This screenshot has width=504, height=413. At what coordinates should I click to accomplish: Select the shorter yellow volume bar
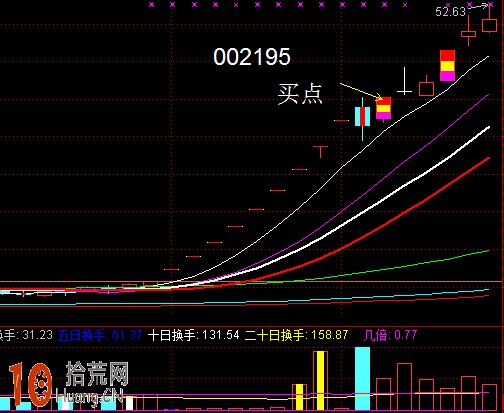pos(299,397)
